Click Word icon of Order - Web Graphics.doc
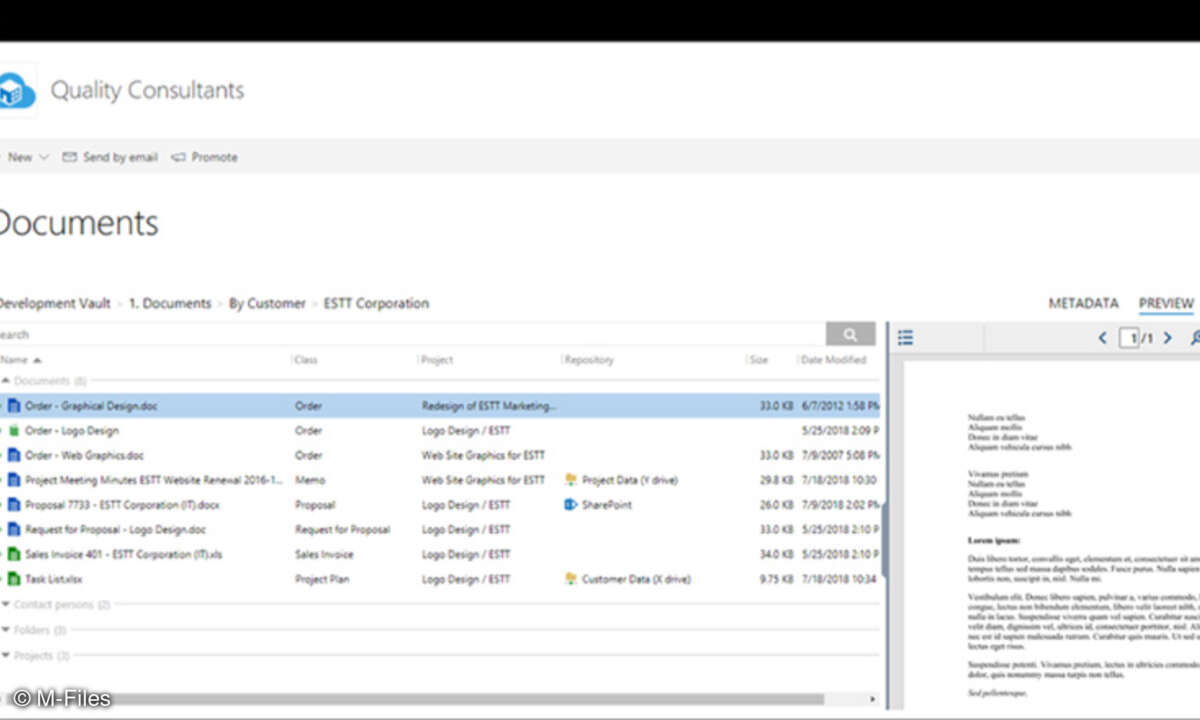 14,455
